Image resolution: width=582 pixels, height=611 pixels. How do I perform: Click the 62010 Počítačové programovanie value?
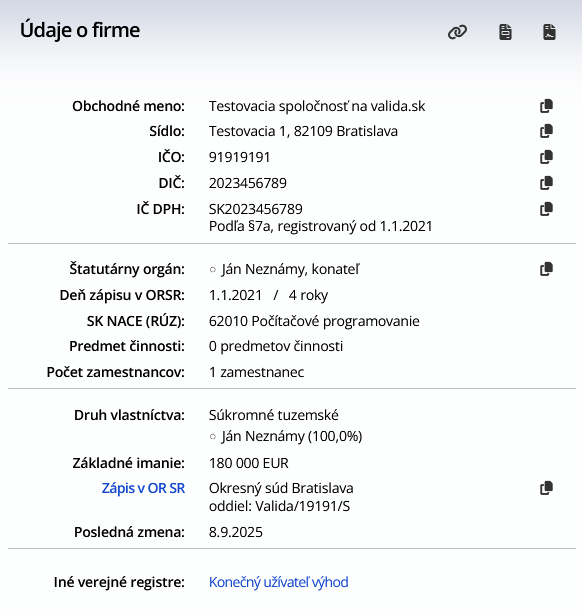tap(314, 321)
